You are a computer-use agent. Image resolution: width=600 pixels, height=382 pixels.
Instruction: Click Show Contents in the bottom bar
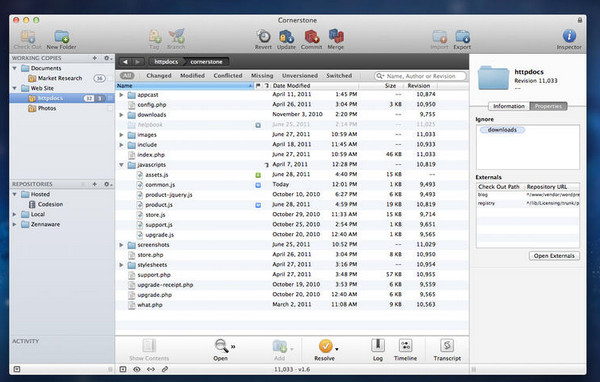149,346
